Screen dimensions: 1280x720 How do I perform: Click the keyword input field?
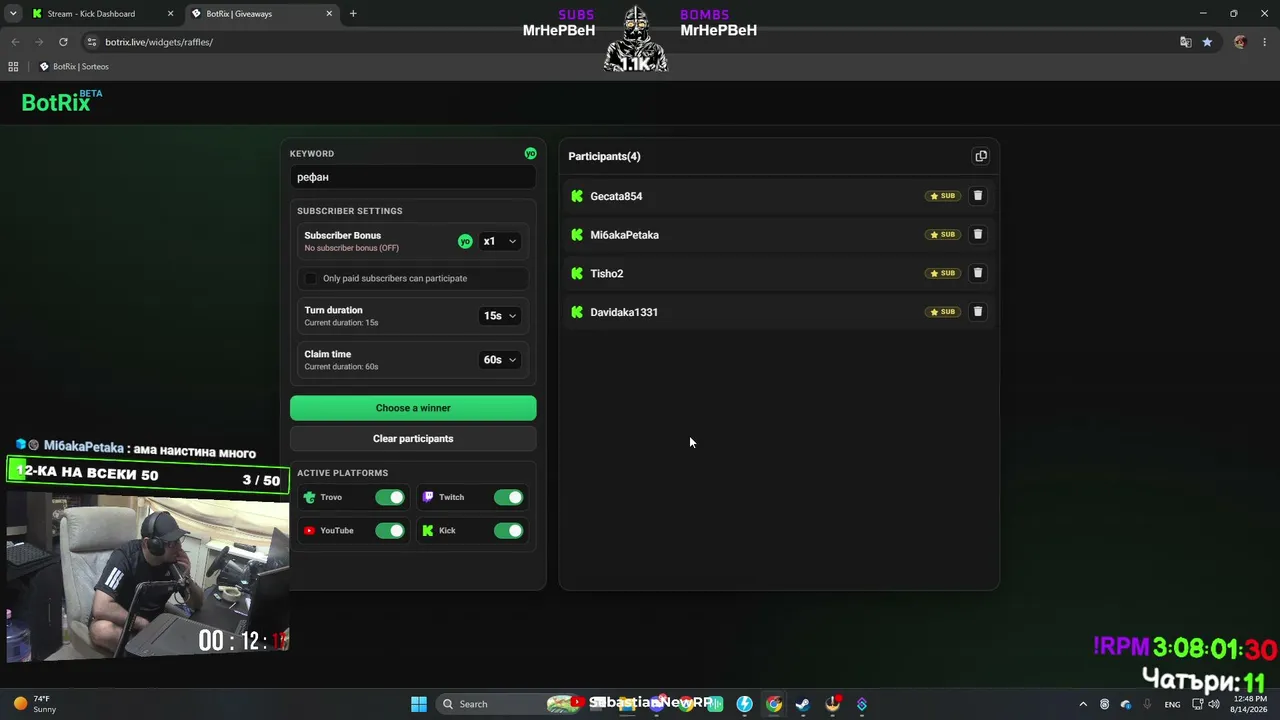pyautogui.click(x=413, y=177)
